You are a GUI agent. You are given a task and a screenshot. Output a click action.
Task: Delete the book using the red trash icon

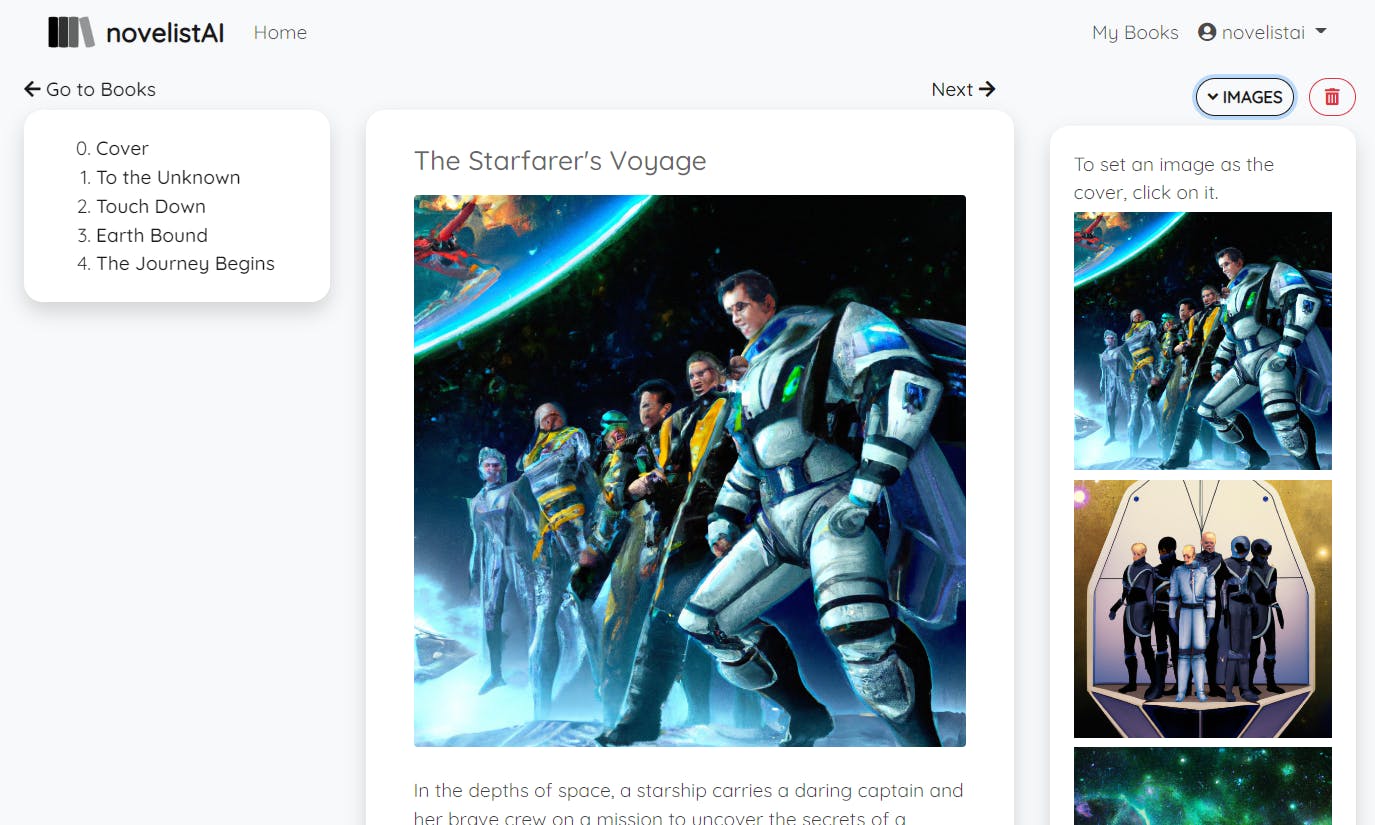tap(1332, 97)
